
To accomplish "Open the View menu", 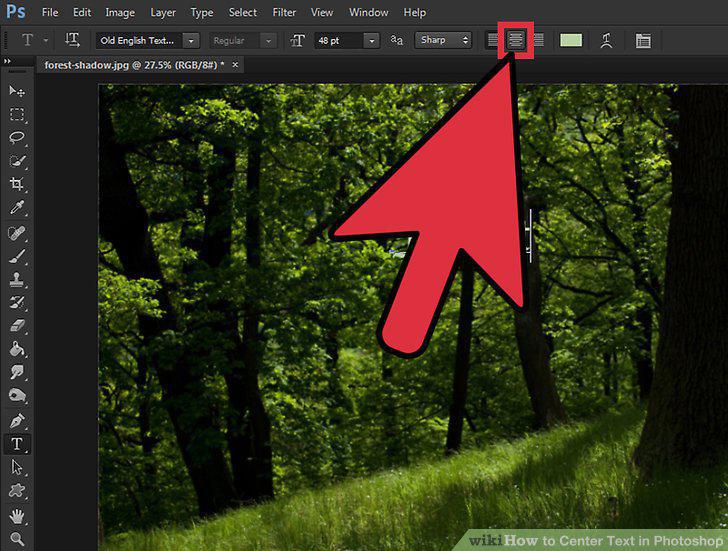I will click(322, 13).
